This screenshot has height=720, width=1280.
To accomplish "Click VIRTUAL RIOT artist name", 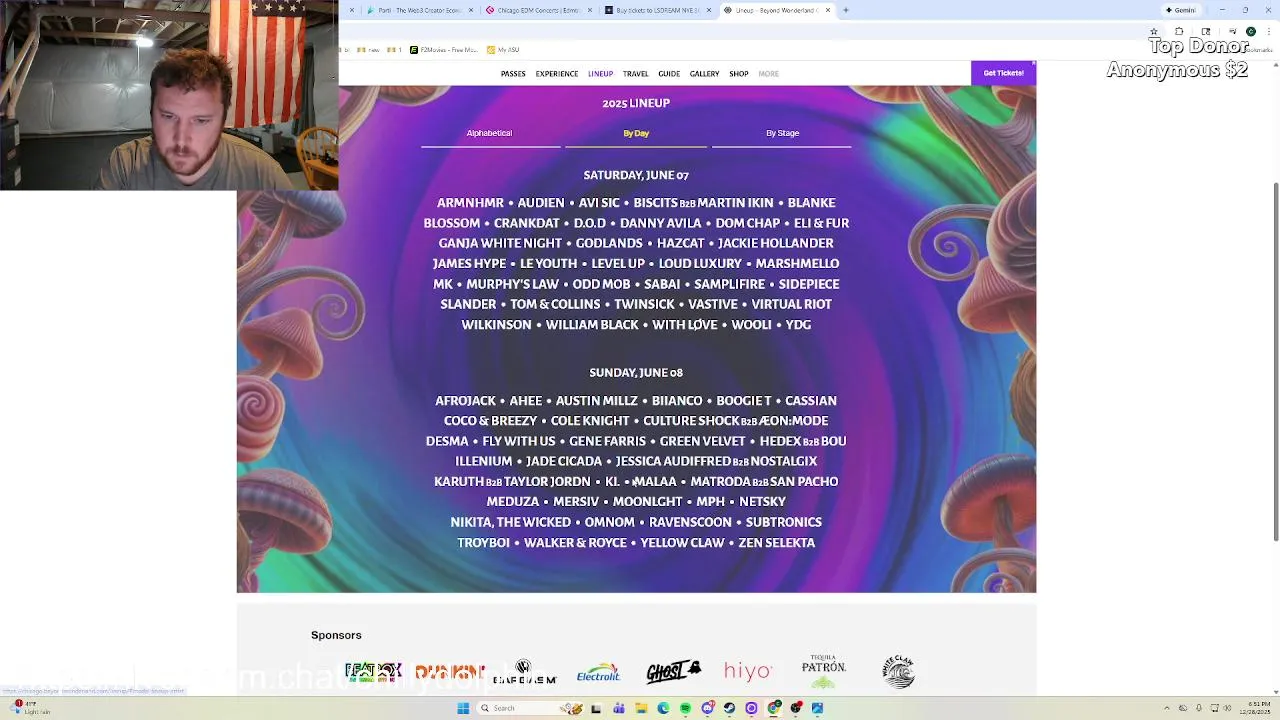I will 791,304.
